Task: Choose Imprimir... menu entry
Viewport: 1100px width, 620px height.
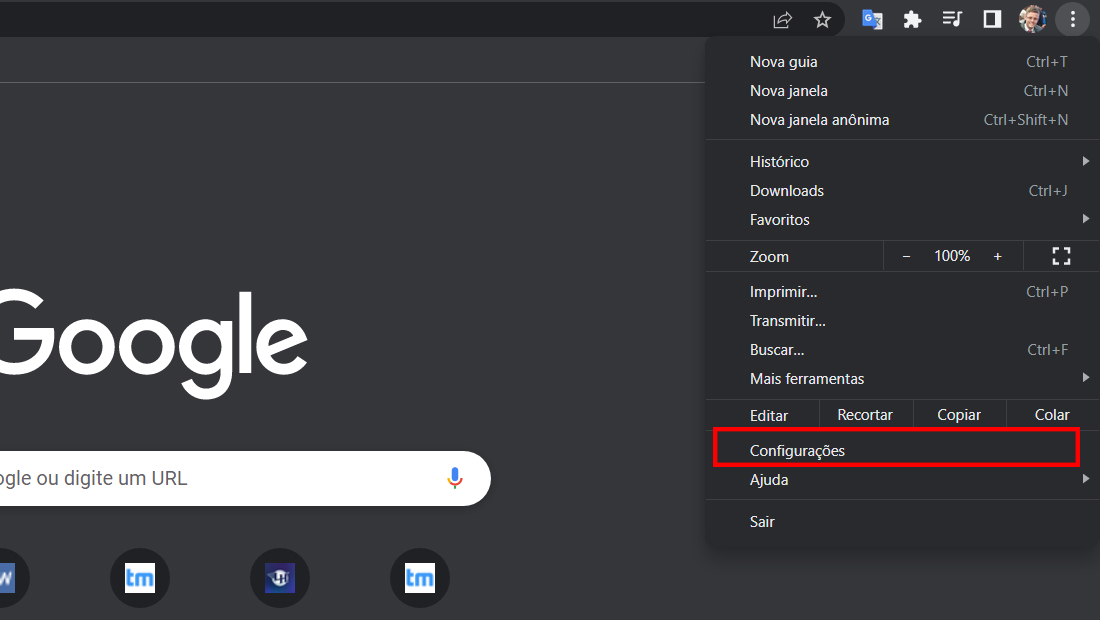Action: click(x=901, y=292)
